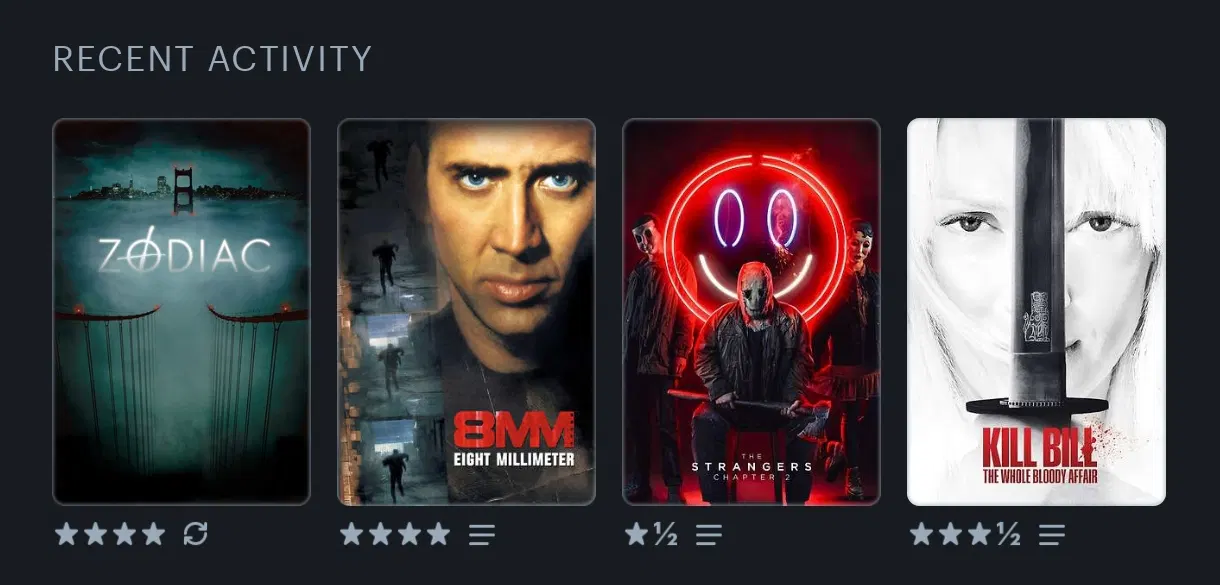Click the first star under Kill Bill
Viewport: 1220px width, 585px height.
tap(921, 534)
